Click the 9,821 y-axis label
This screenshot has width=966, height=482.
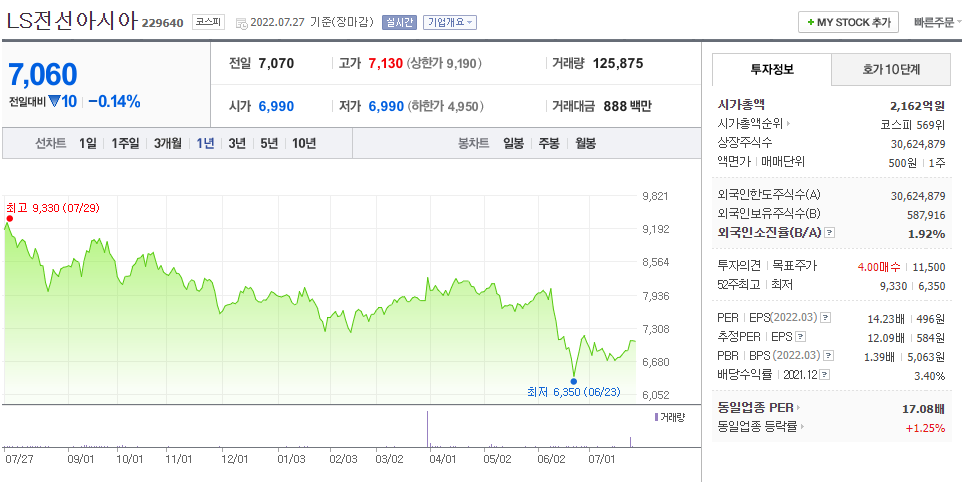[655, 196]
